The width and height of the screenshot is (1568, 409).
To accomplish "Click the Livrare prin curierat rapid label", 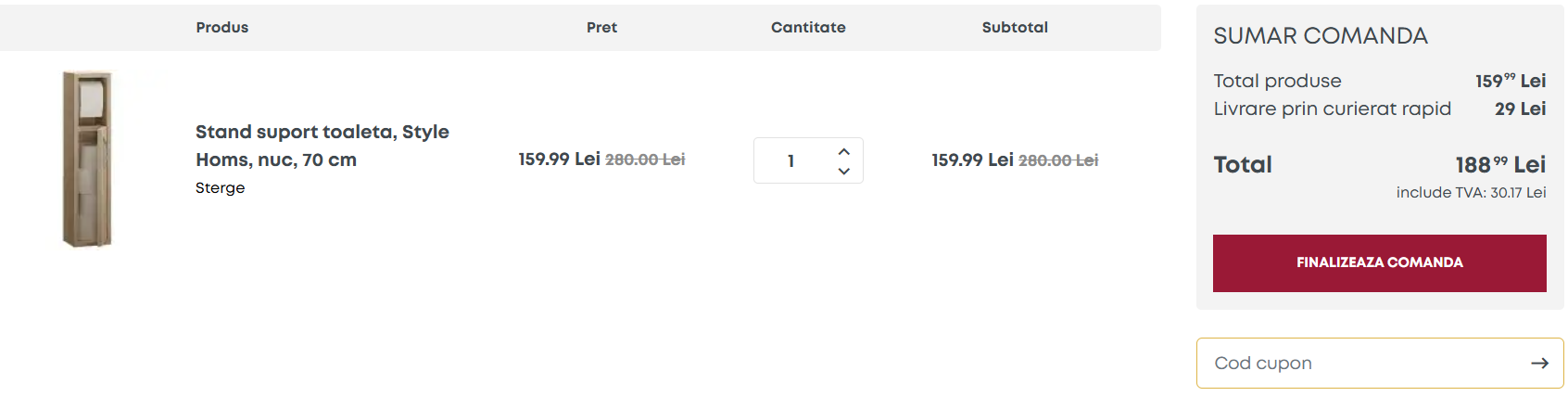I will [1332, 109].
